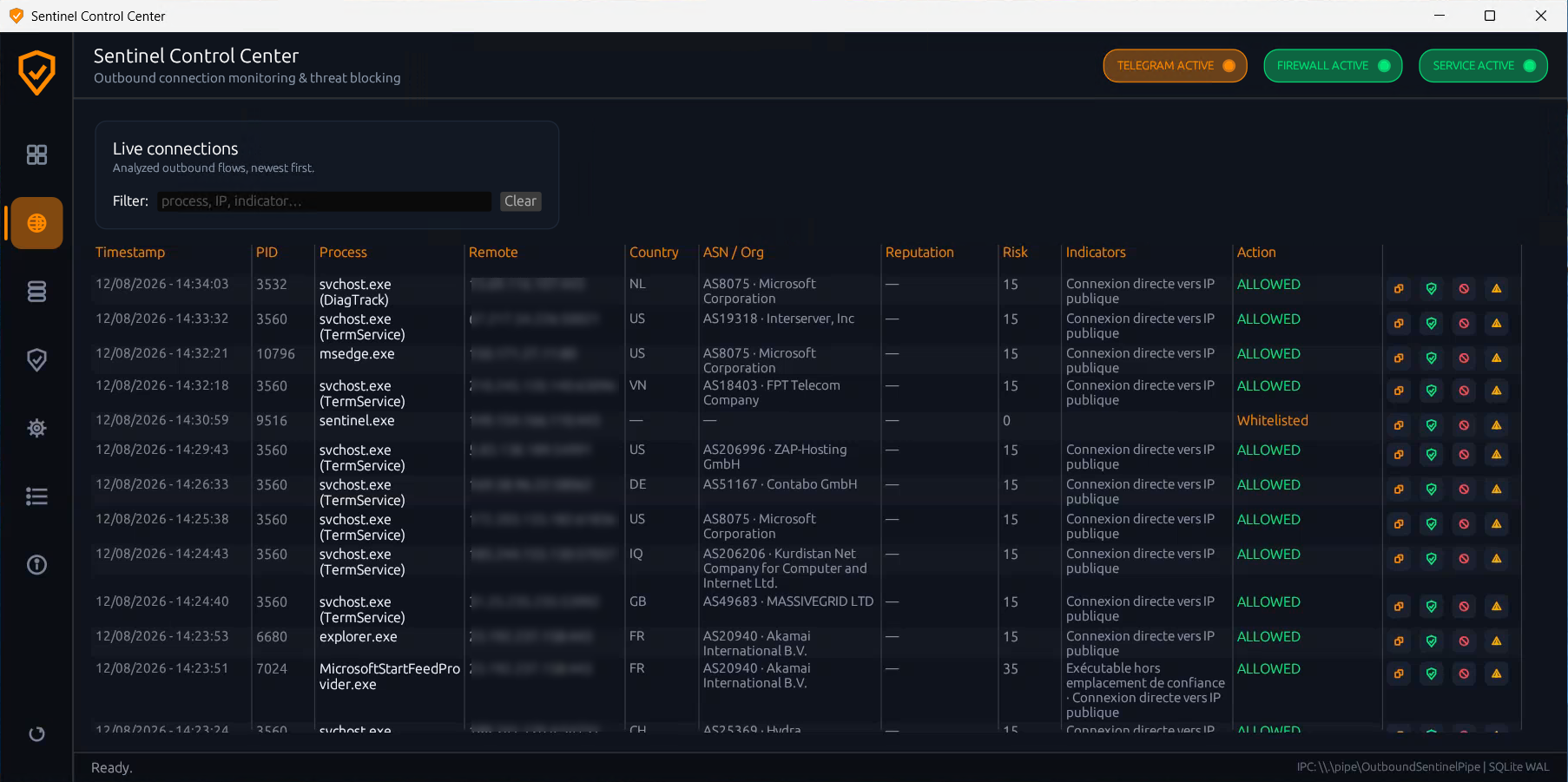Clear the connection filter
This screenshot has width=1568, height=782.
click(x=520, y=201)
